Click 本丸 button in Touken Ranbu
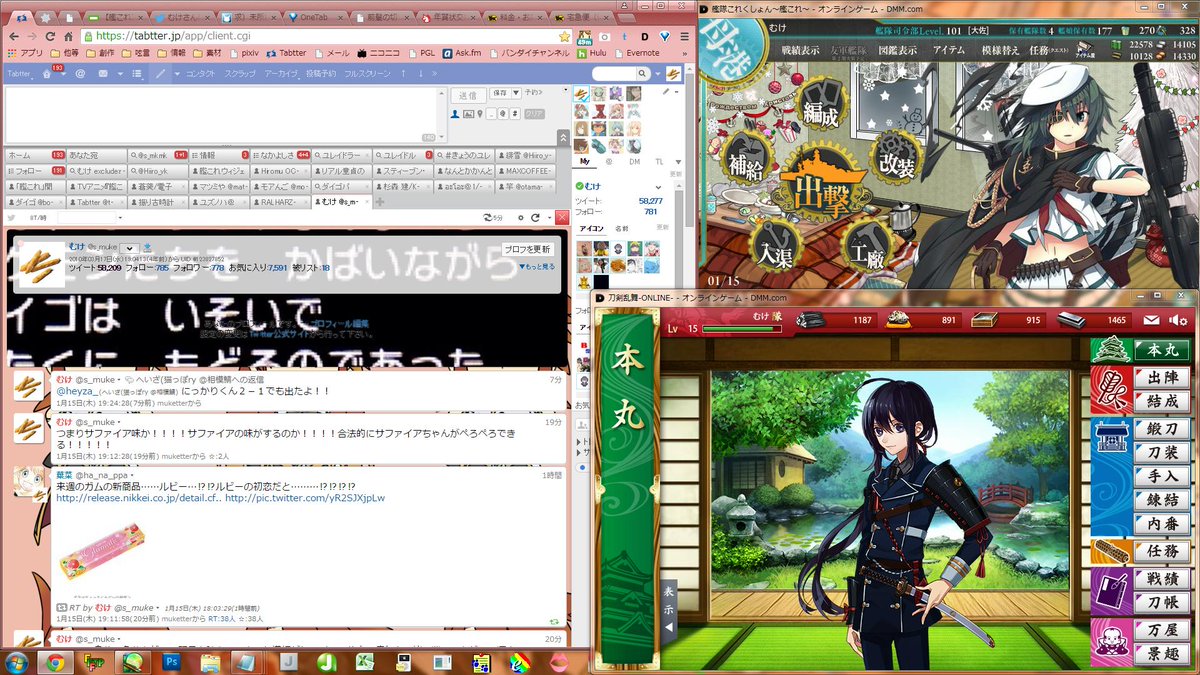 click(1162, 351)
